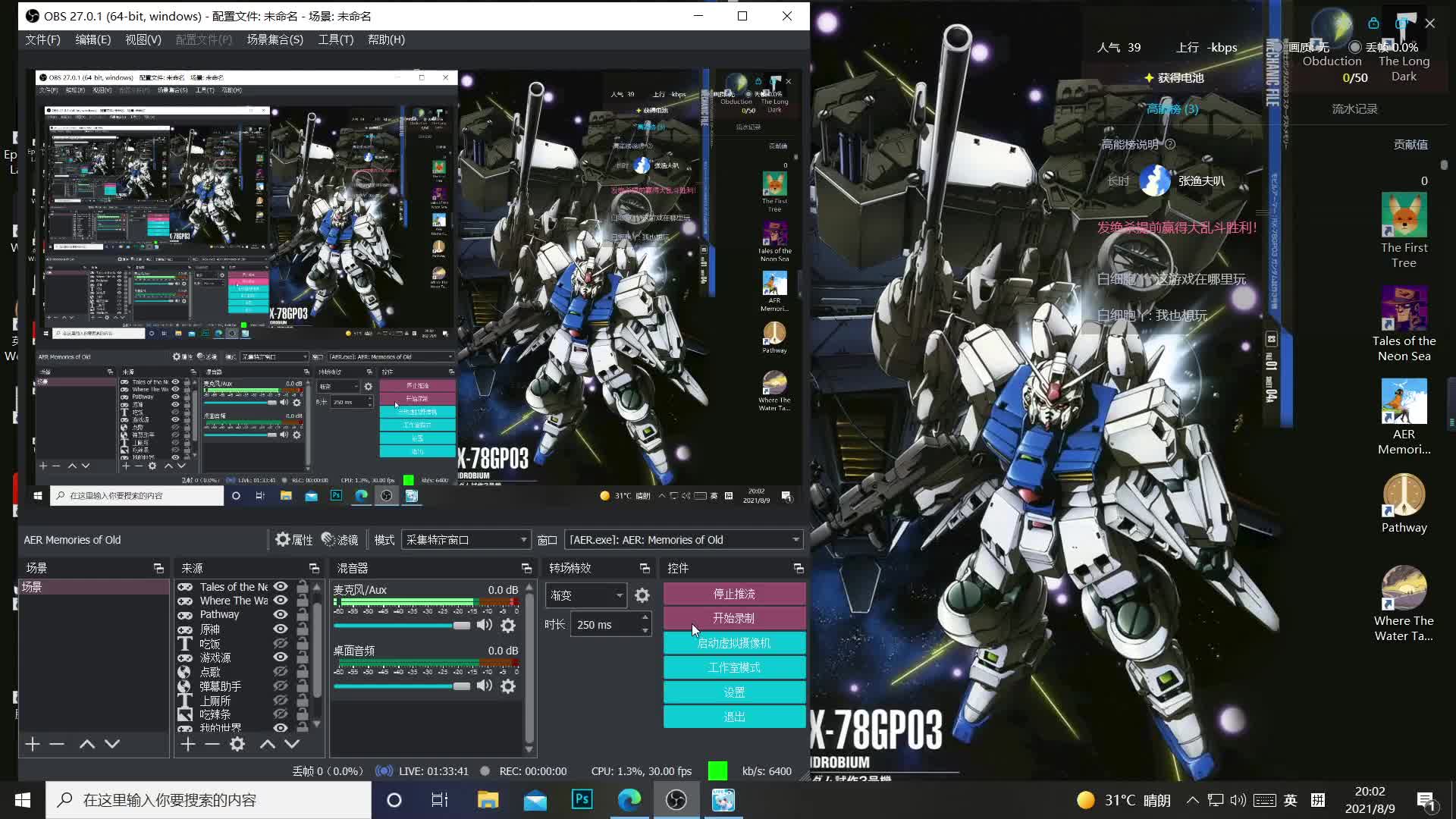Adjust the 桌面音频 volume slider
This screenshot has width=1456, height=819.
(402, 686)
